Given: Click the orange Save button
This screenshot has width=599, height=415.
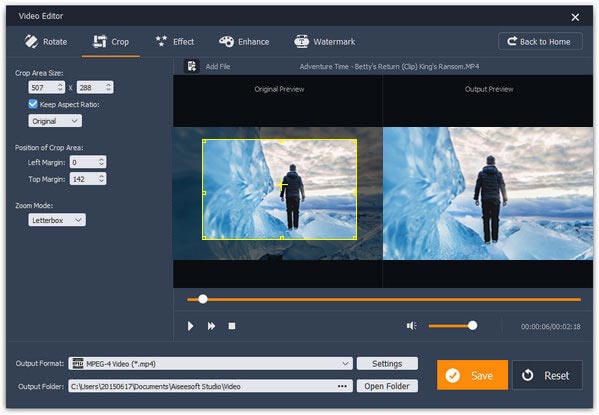Looking at the screenshot, I should coord(472,375).
